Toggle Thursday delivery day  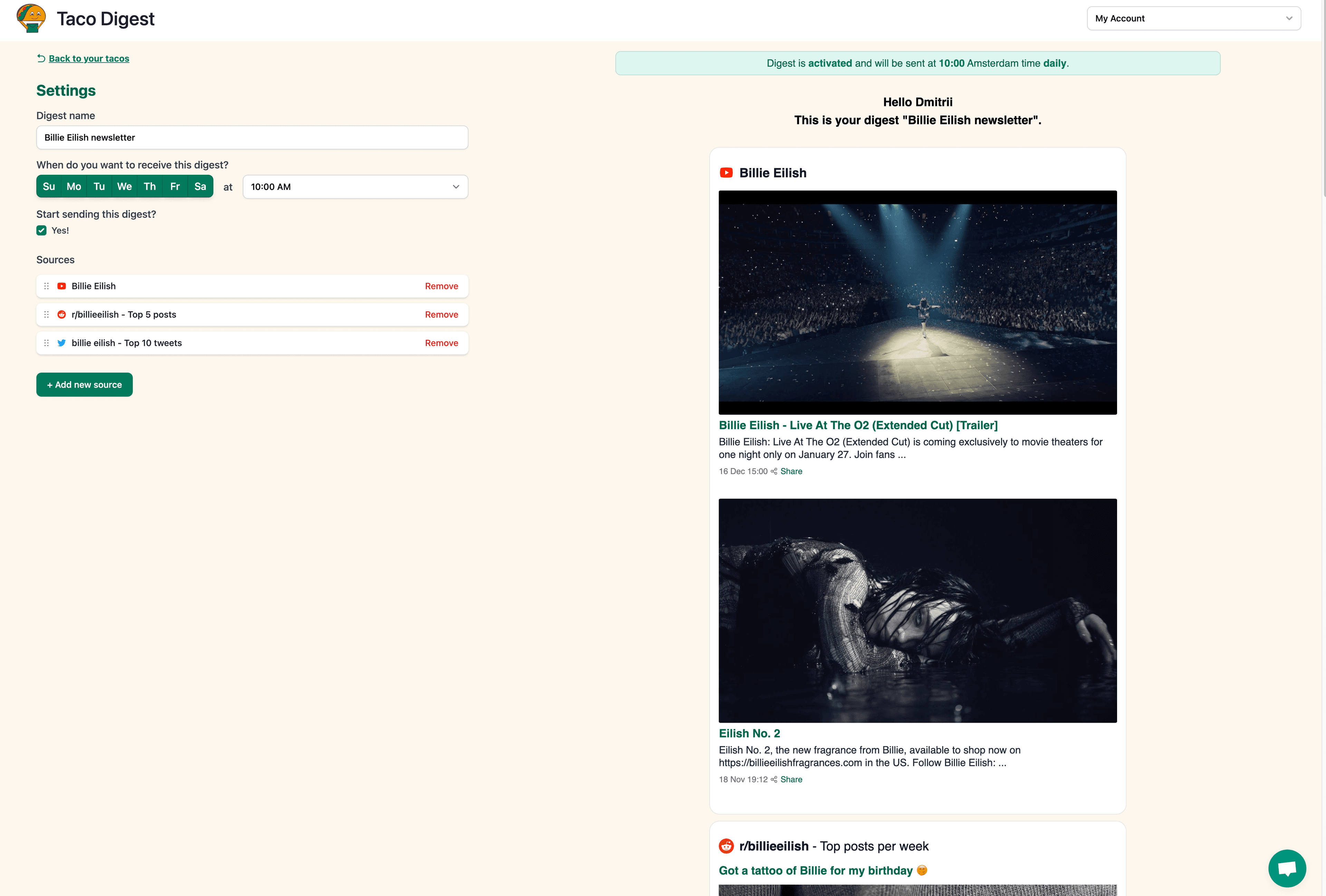(x=150, y=186)
